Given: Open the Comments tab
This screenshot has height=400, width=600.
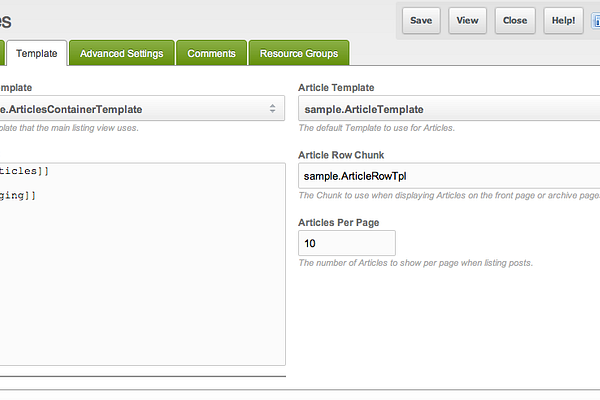Looking at the screenshot, I should [x=211, y=53].
